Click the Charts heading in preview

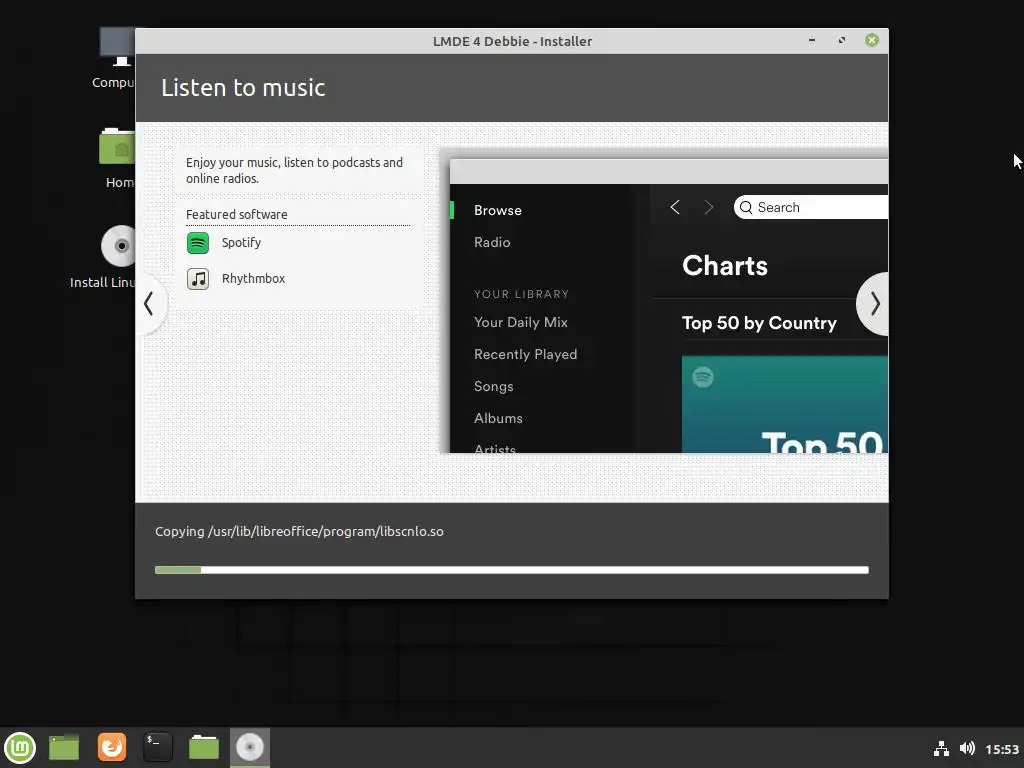coord(725,266)
